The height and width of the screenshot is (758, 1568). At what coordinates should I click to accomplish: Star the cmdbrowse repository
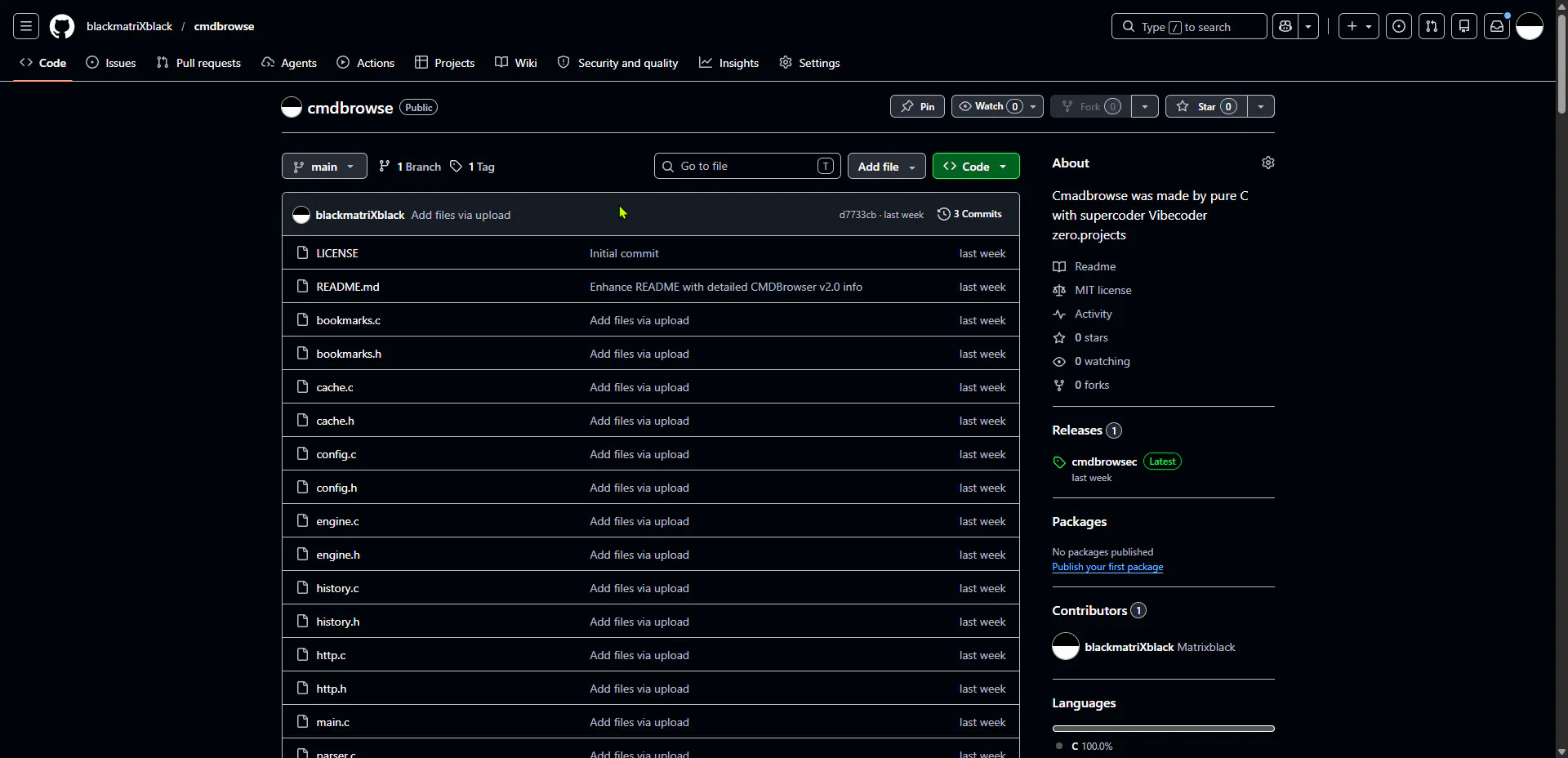[1206, 106]
